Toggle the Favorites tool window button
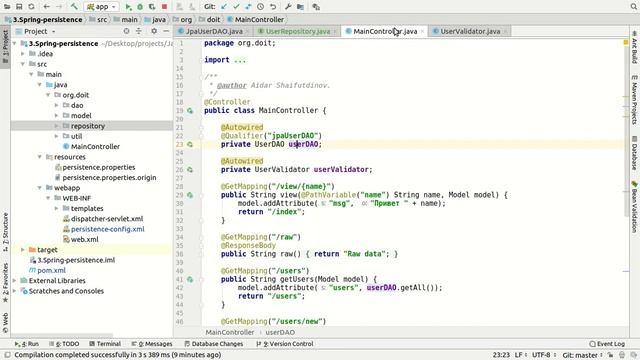This screenshot has width=640, height=360. coord(5,283)
